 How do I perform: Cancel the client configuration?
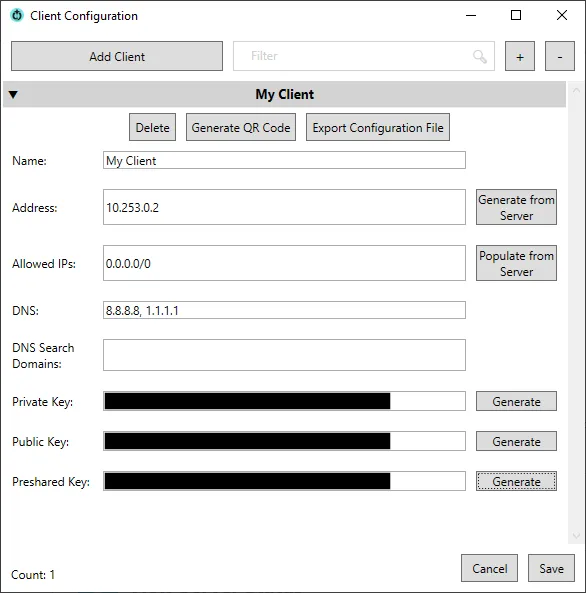pos(490,568)
